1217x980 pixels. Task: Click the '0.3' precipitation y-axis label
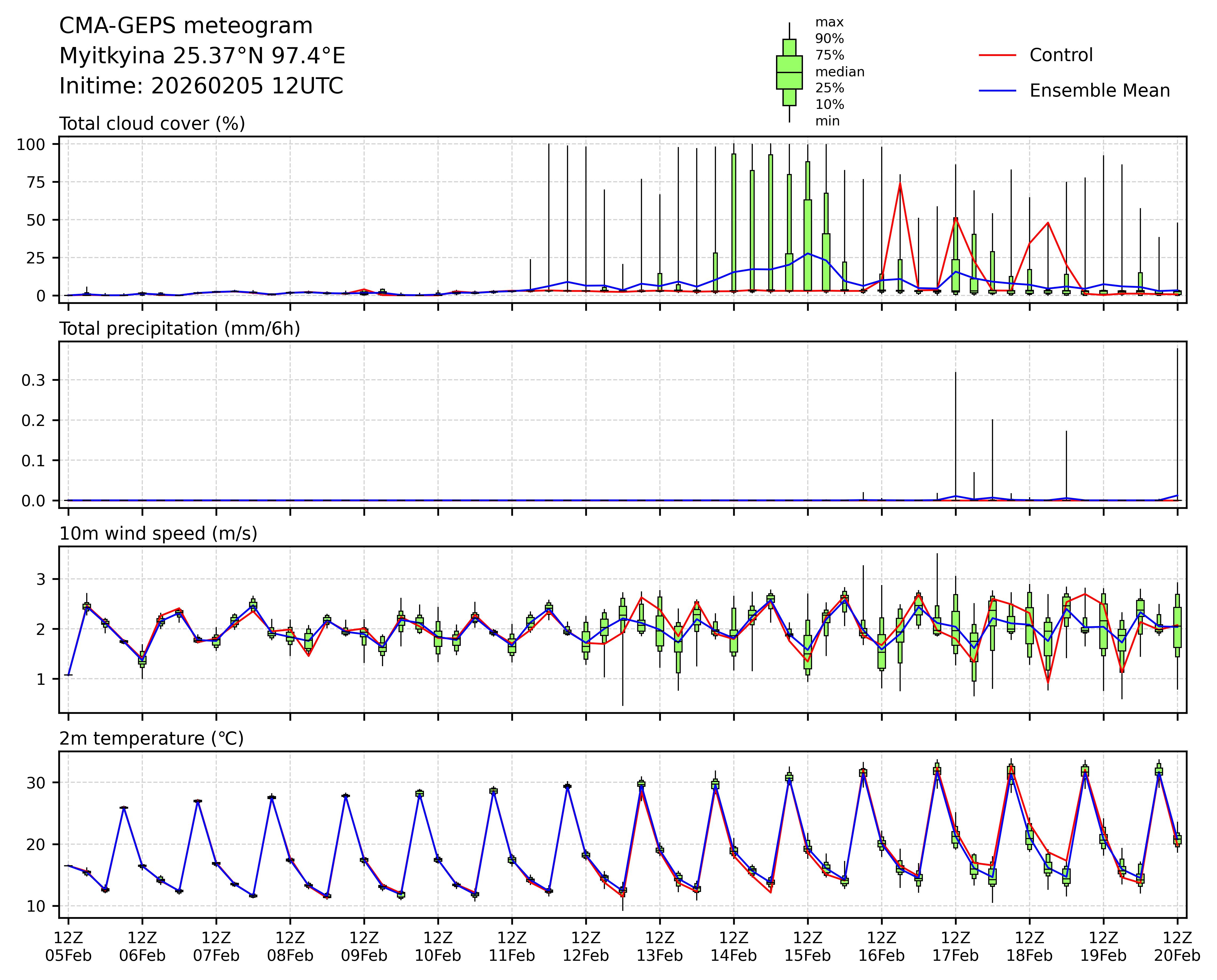coord(33,381)
